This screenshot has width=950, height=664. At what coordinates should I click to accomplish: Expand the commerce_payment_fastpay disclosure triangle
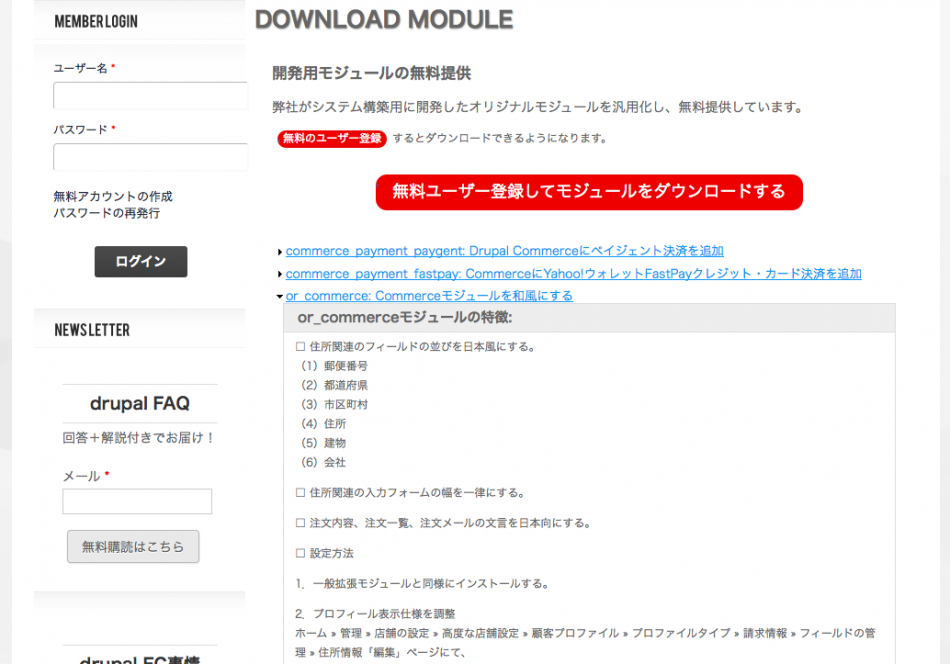(x=278, y=273)
